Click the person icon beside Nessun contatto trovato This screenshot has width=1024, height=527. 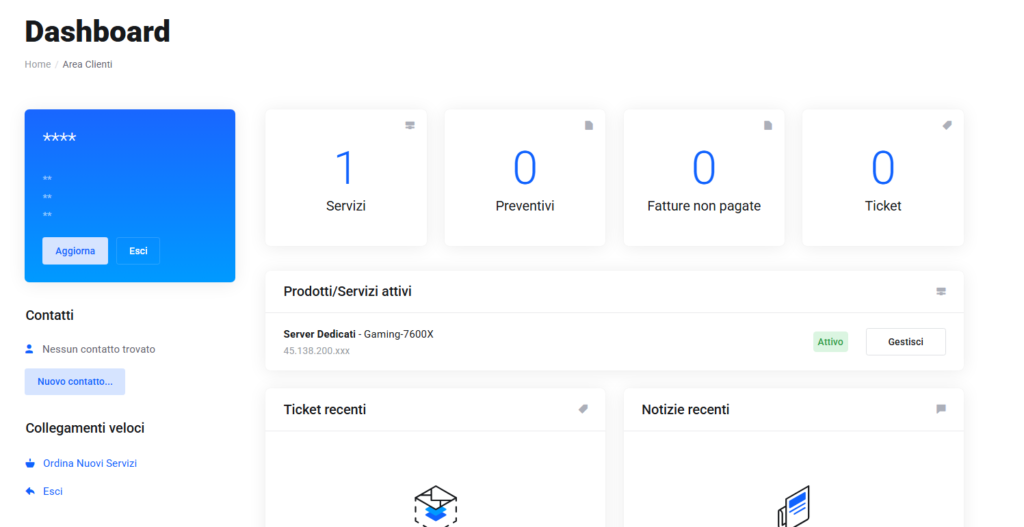[29, 349]
